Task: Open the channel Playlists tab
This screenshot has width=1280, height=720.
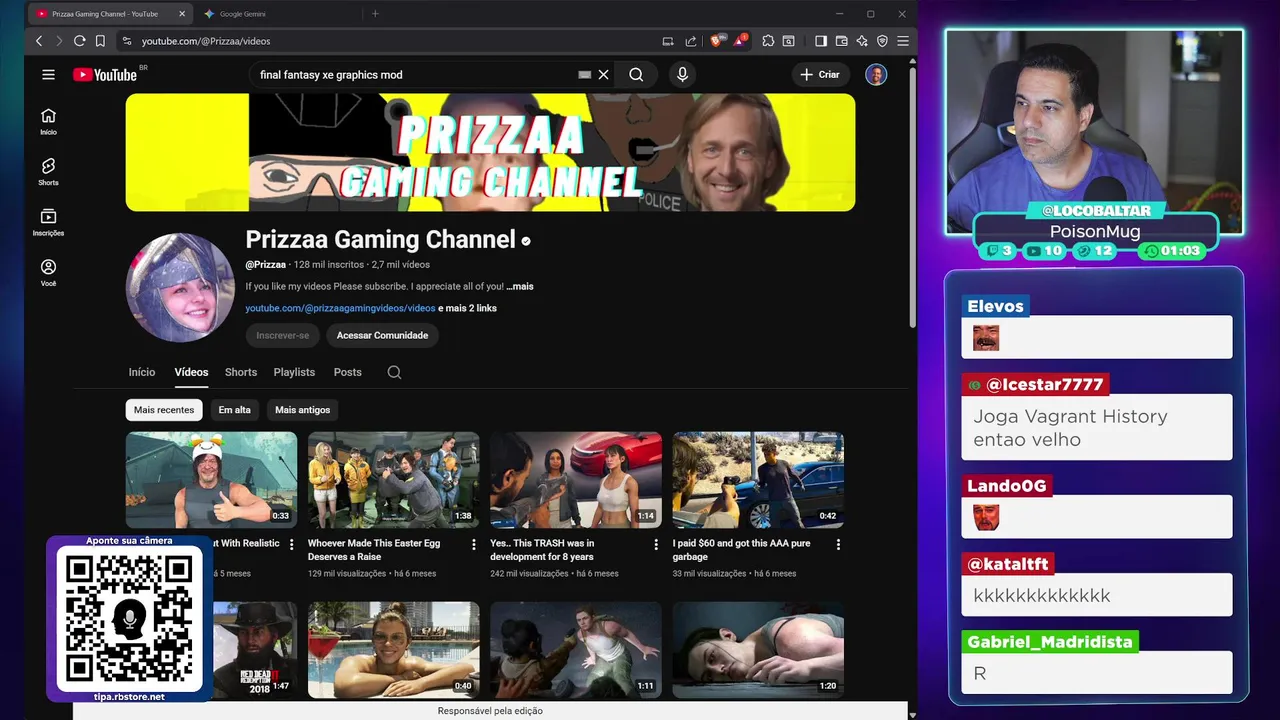Action: [294, 372]
